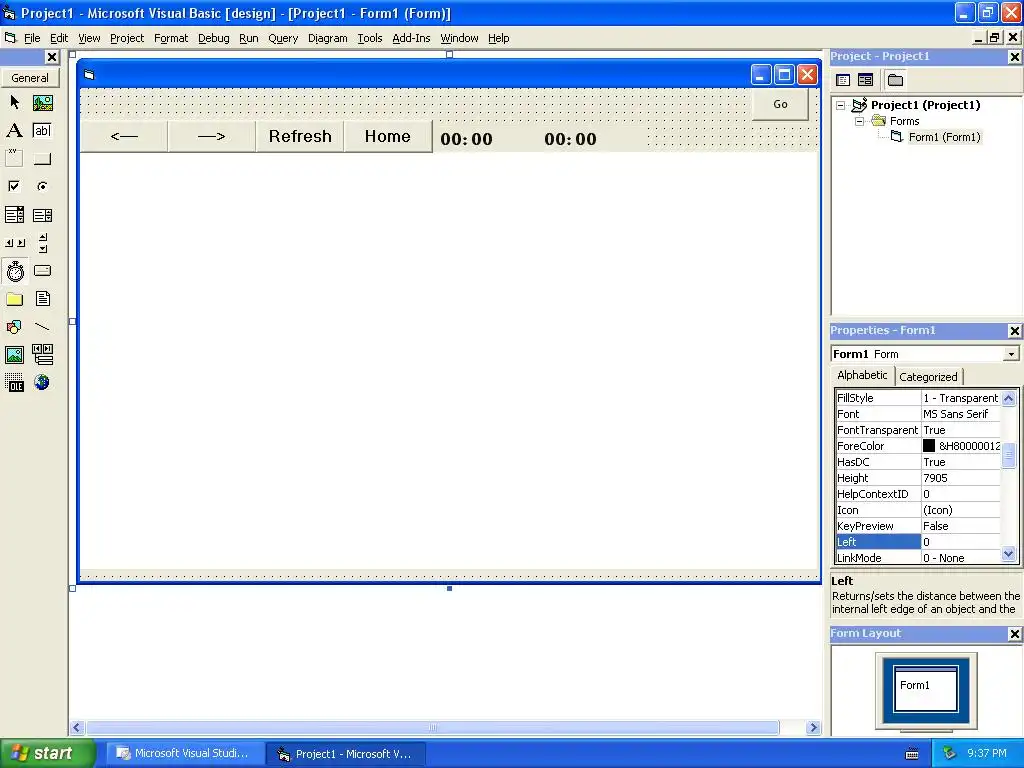Click the Refresh button on the form
Viewport: 1024px width, 768px height.
click(x=300, y=136)
